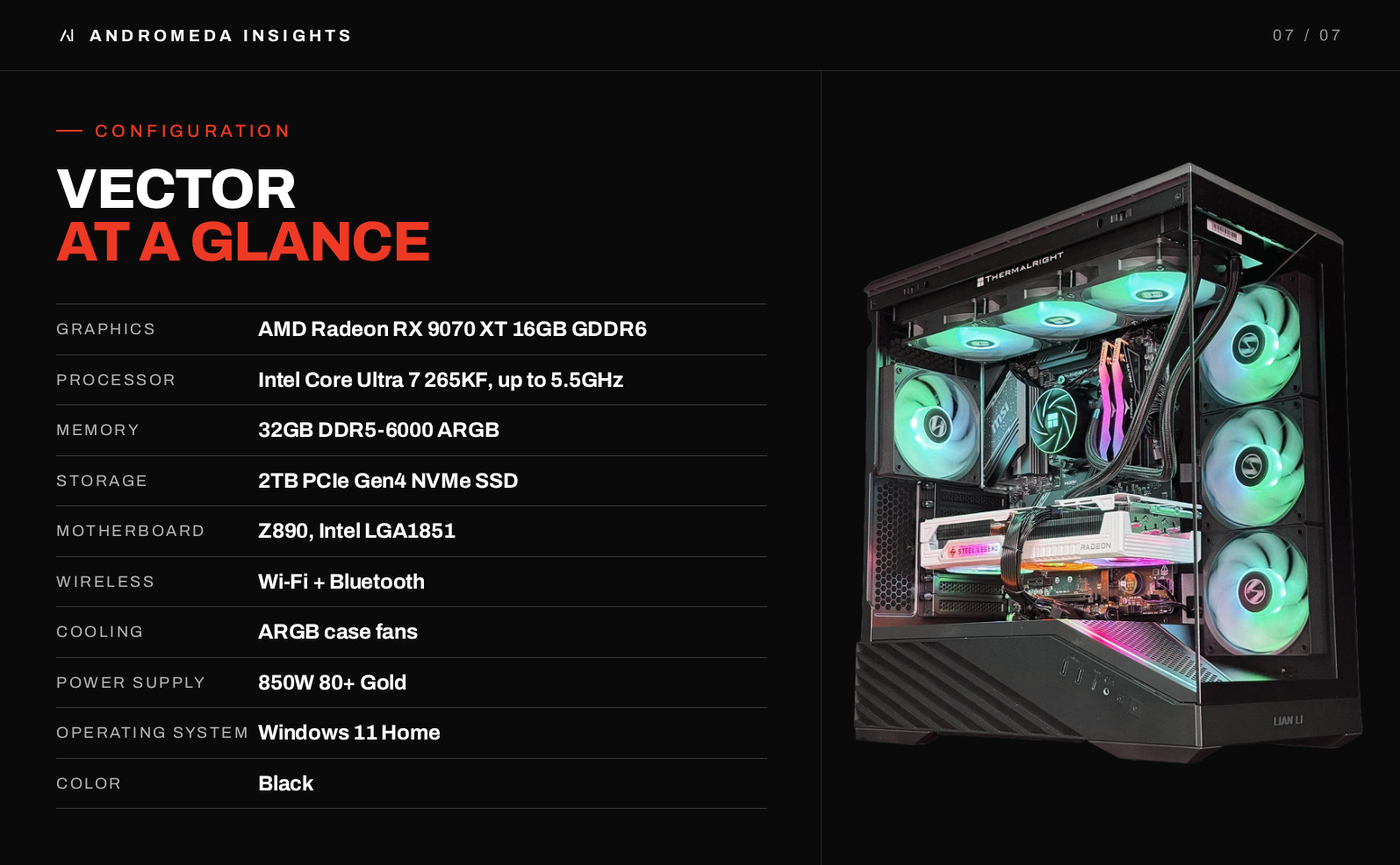Click the Andromeda Insights logo icon
Viewport: 1400px width, 865px height.
coord(67,35)
